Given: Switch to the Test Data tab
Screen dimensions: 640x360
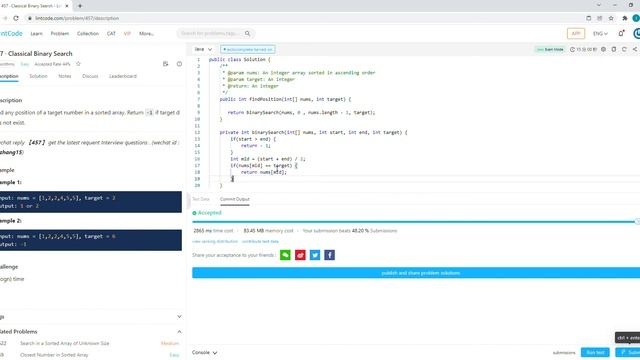Looking at the screenshot, I should click(x=201, y=199).
